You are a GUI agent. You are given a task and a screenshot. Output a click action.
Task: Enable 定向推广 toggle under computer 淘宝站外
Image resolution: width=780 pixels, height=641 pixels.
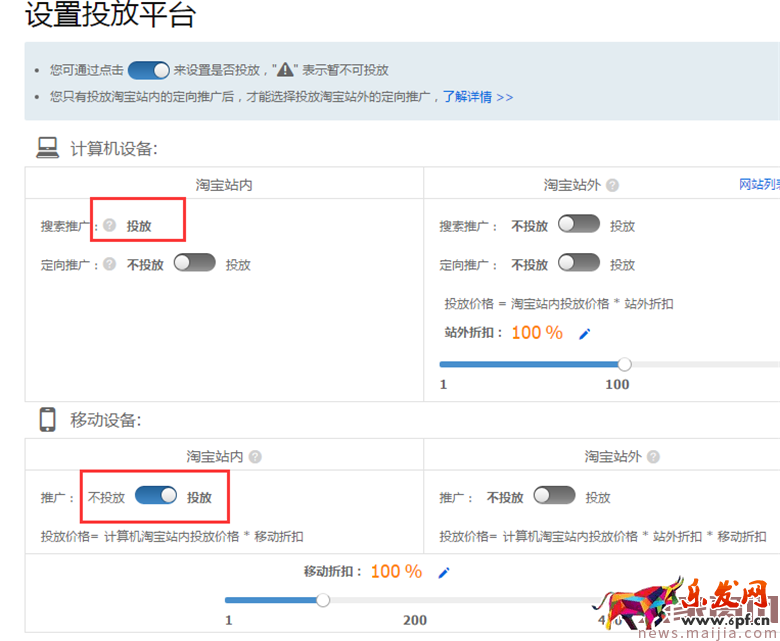(579, 264)
